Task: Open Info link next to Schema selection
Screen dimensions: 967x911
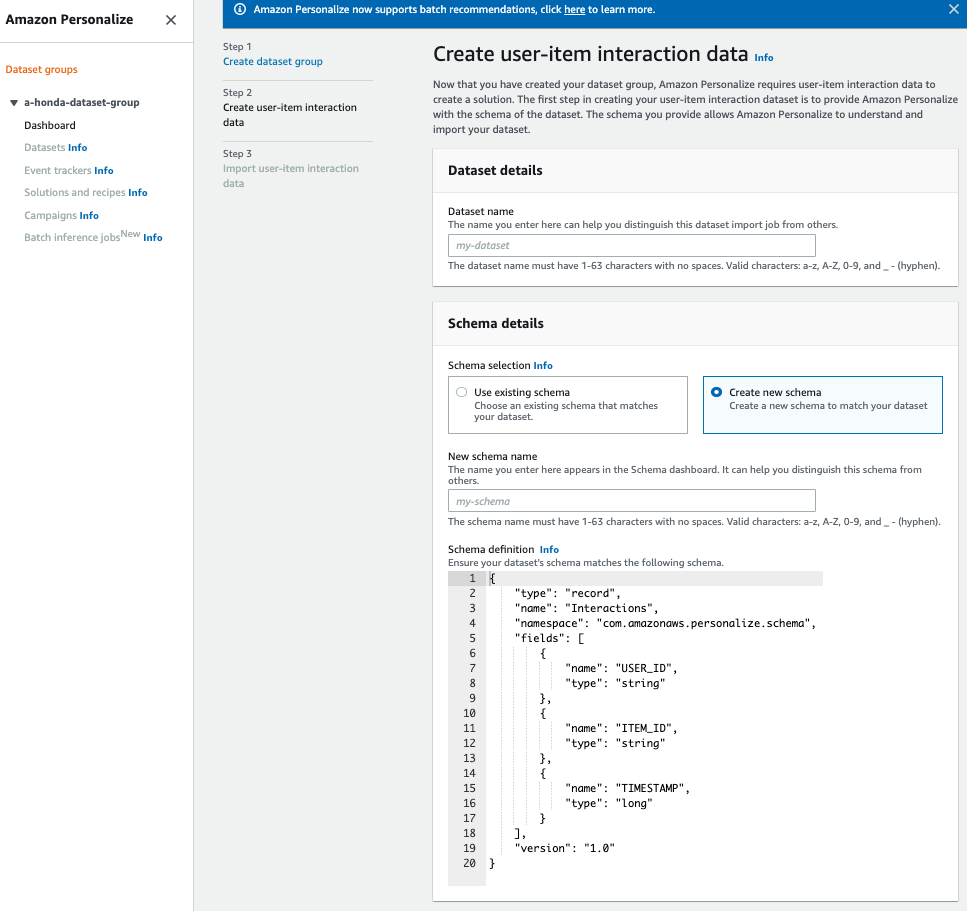Action: click(x=543, y=365)
